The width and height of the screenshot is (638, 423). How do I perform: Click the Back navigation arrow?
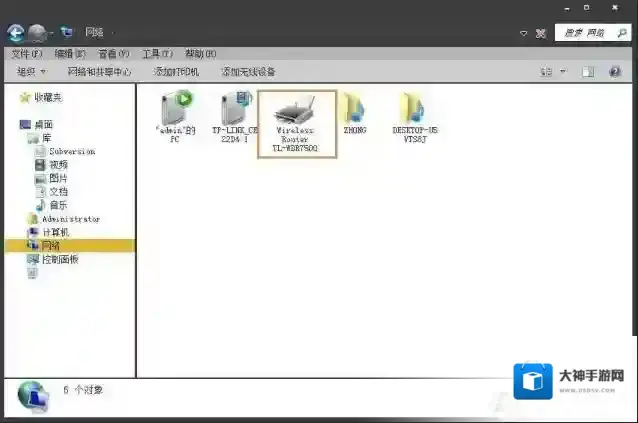[16, 33]
